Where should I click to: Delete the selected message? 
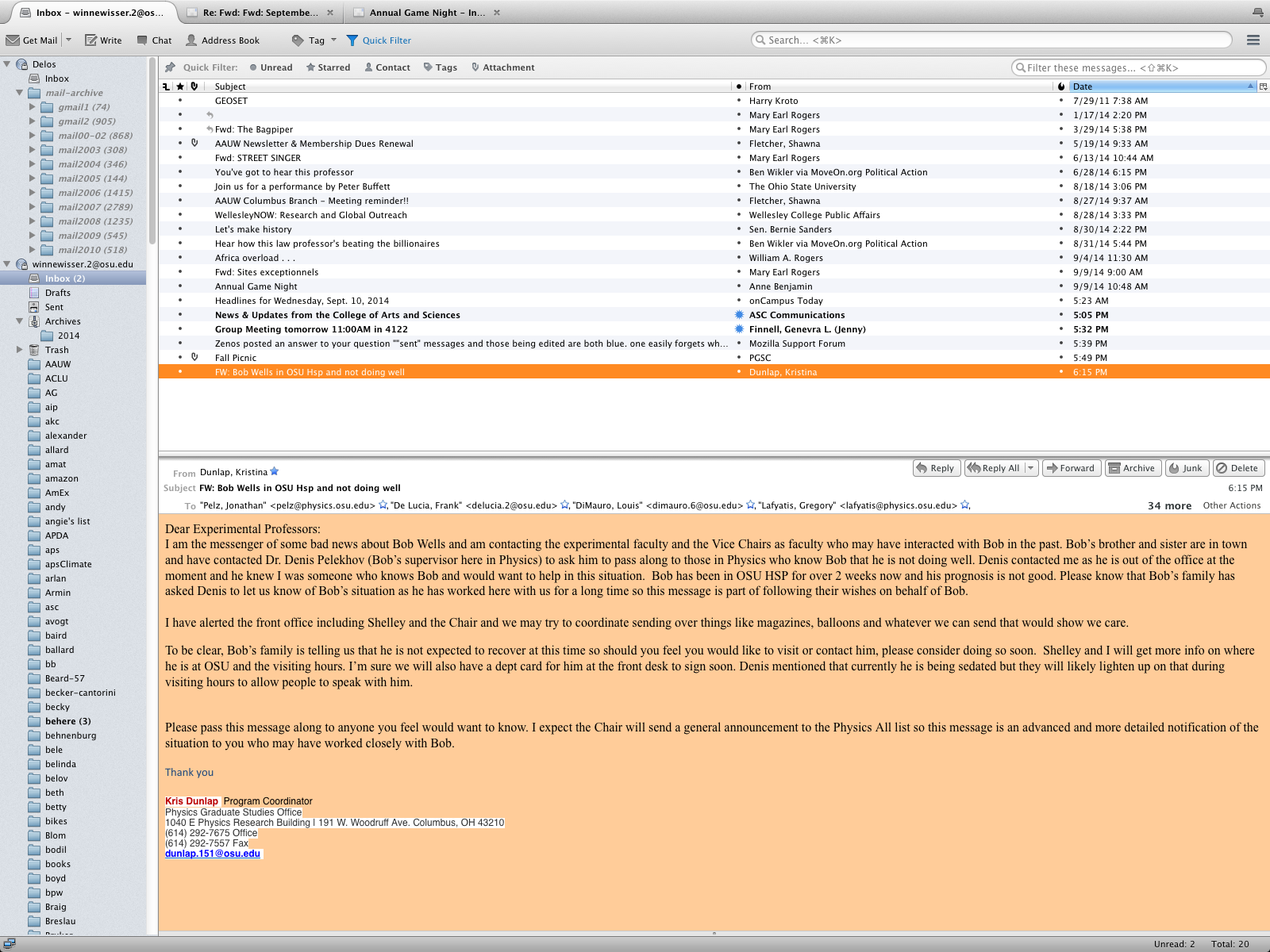(1238, 468)
